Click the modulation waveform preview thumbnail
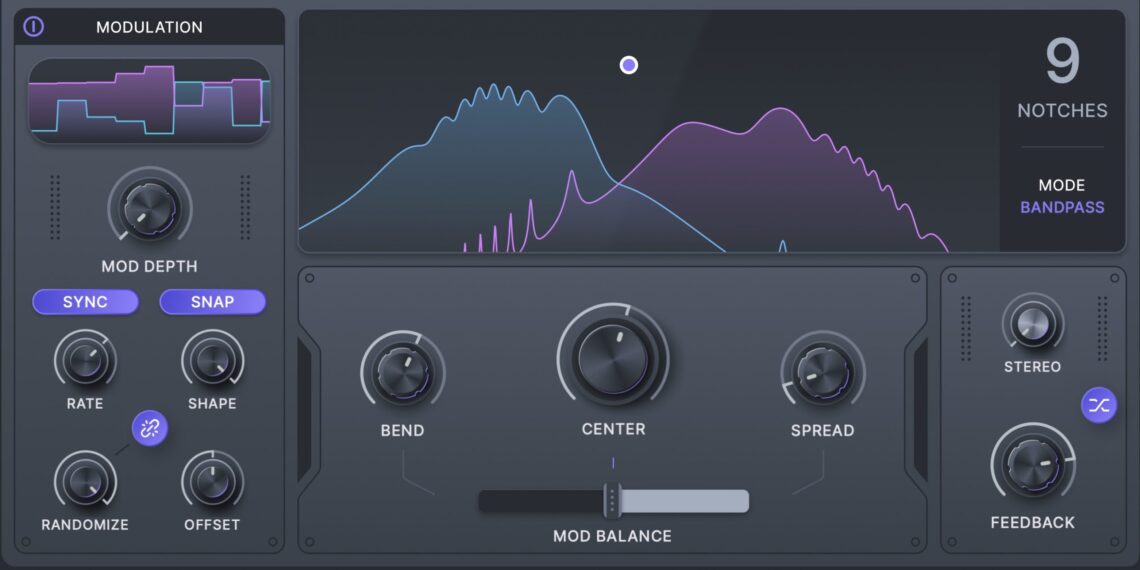 coord(150,100)
